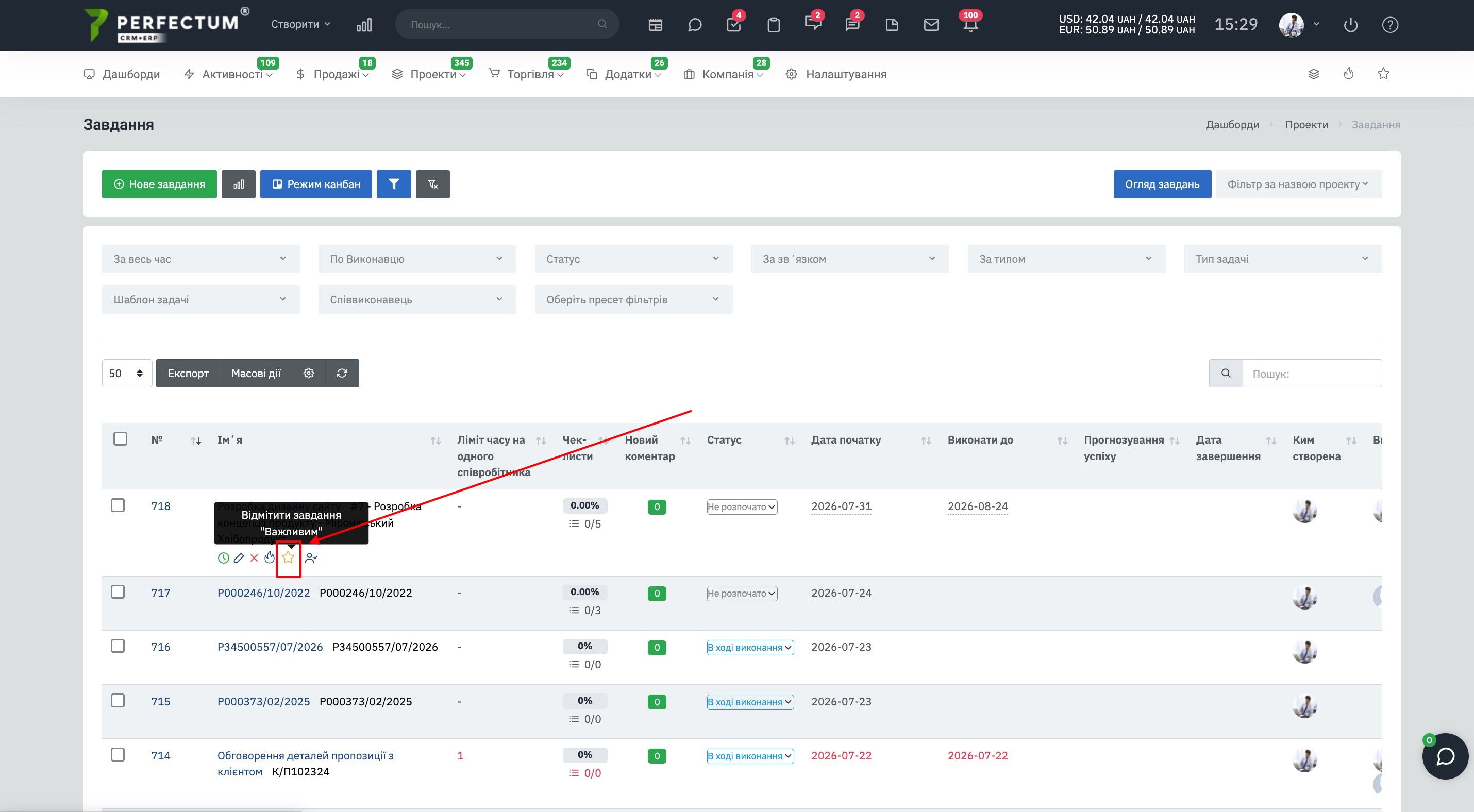Viewport: 1474px width, 812px height.
Task: Open the tasks icon with badge 4
Action: coord(733,25)
